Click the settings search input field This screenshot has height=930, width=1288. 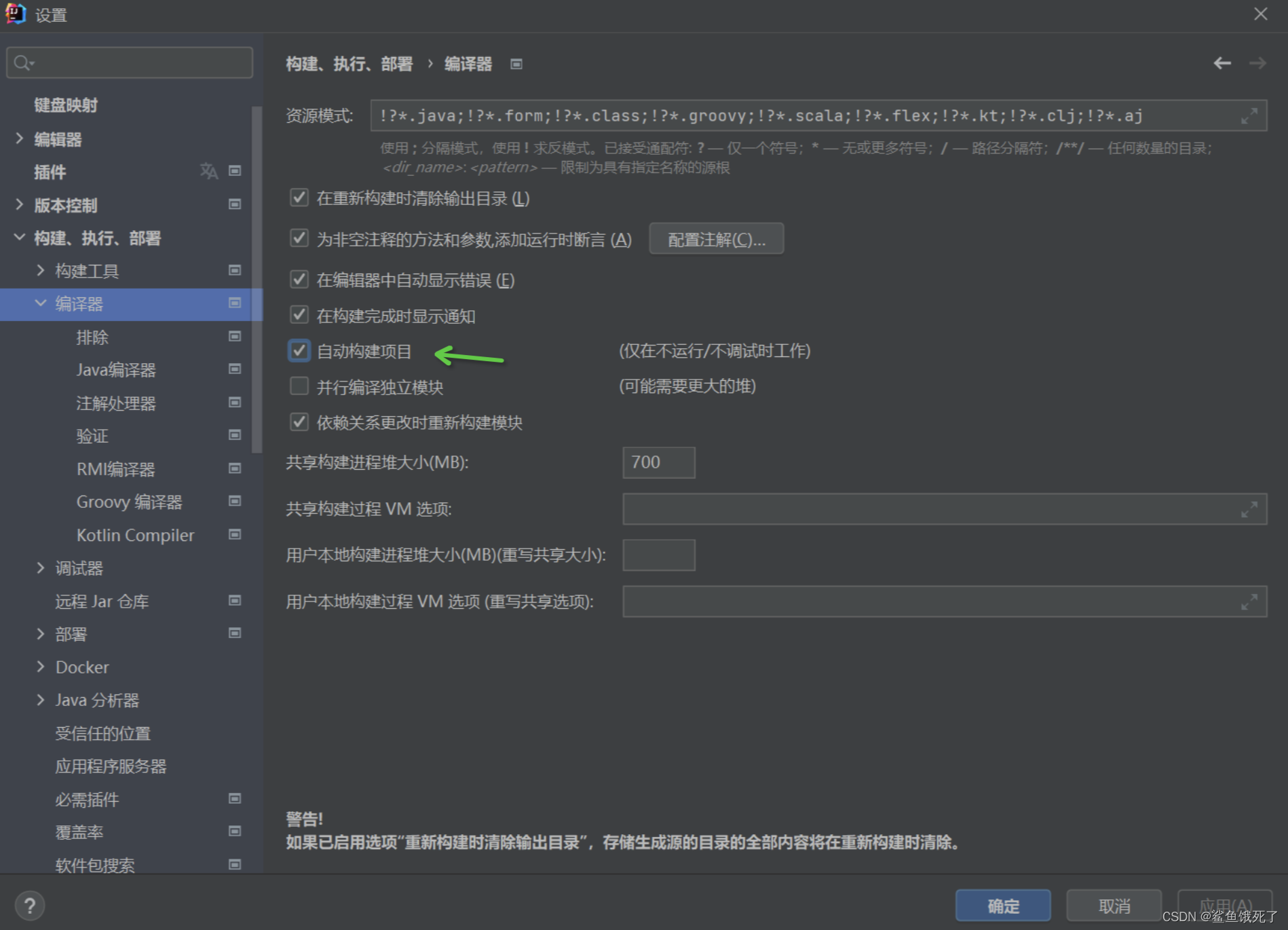[x=130, y=63]
